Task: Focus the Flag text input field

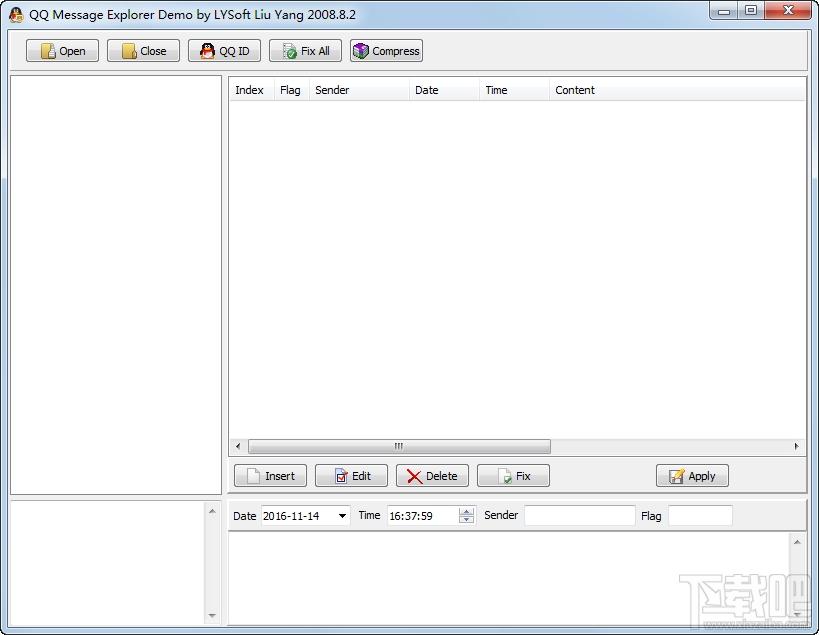Action: [x=700, y=515]
